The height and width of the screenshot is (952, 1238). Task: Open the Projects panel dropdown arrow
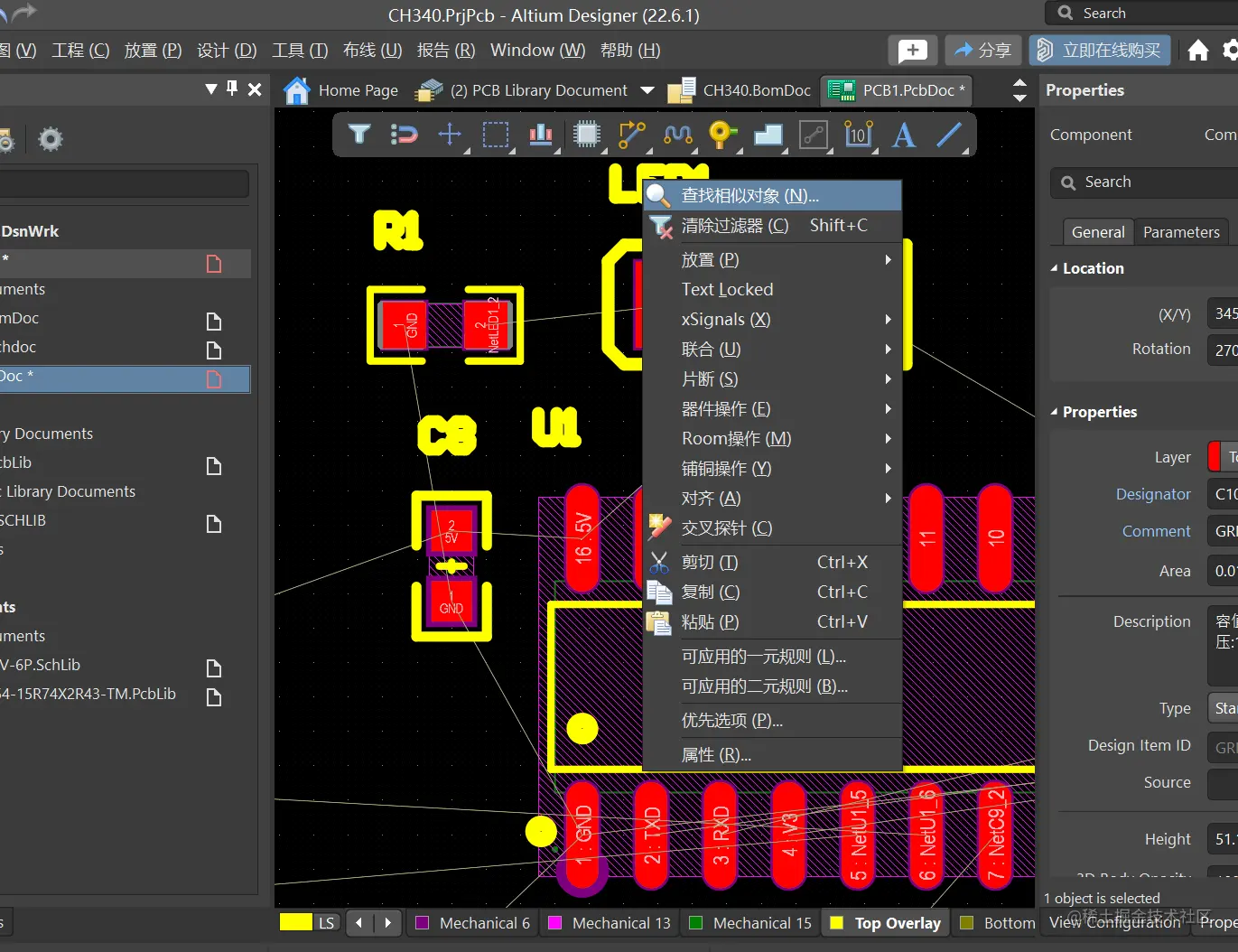click(211, 89)
